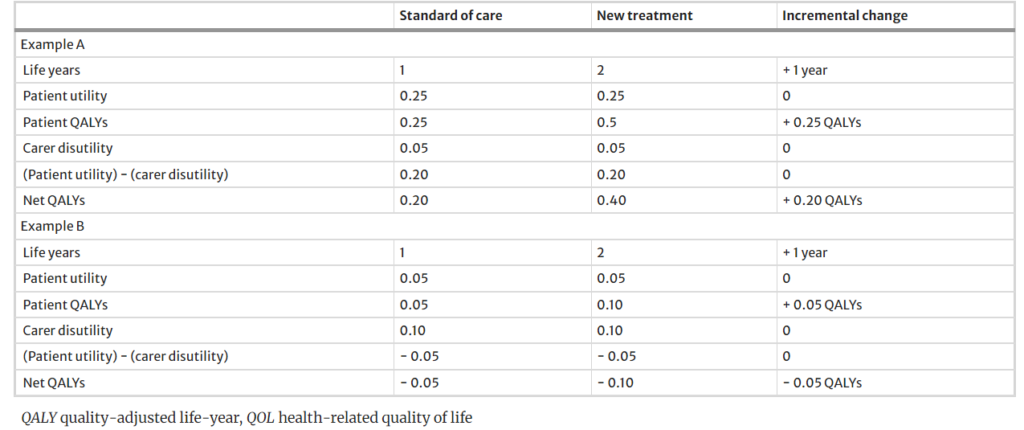Click 'Life years' label under Example A
Image resolution: width=1024 pixels, height=430 pixels.
(x=51, y=70)
